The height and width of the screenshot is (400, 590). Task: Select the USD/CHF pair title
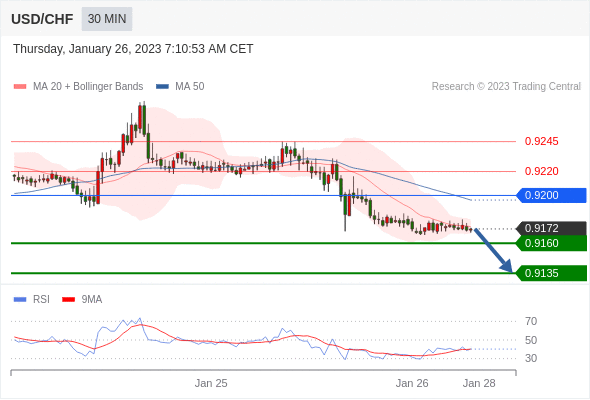pyautogui.click(x=42, y=19)
